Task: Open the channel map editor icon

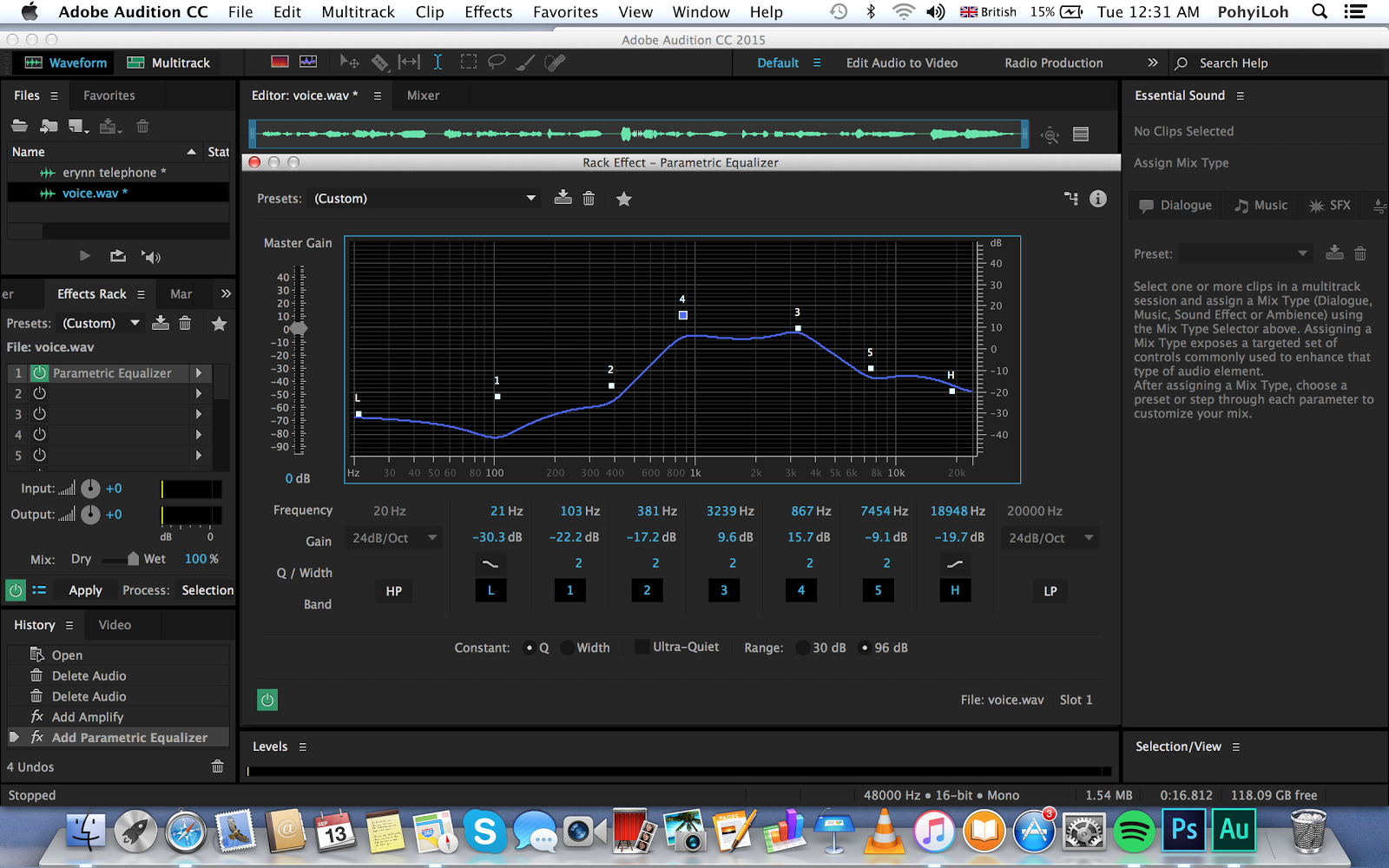Action: [1071, 199]
